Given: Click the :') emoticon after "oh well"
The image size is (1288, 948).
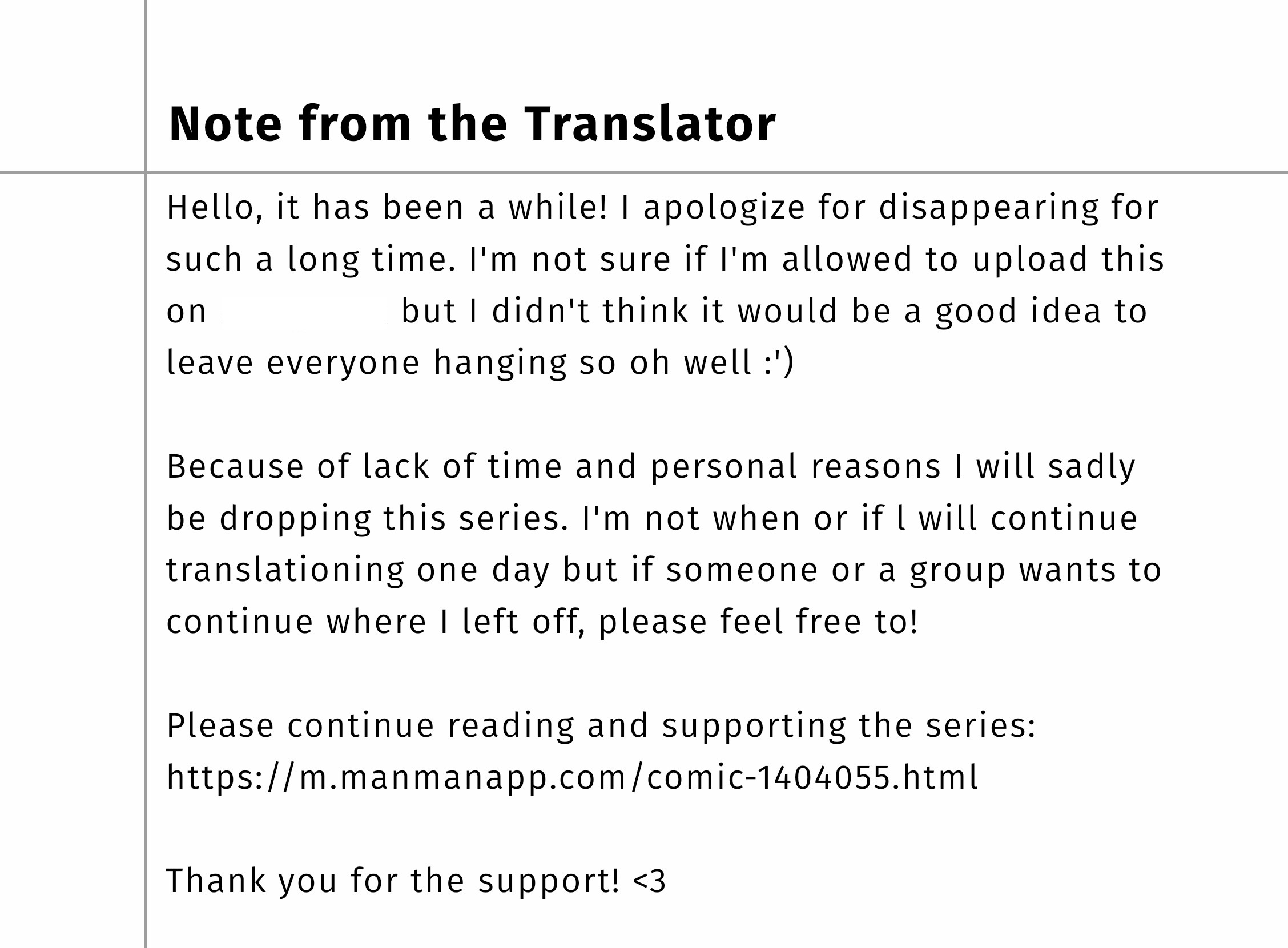Looking at the screenshot, I should tap(779, 362).
